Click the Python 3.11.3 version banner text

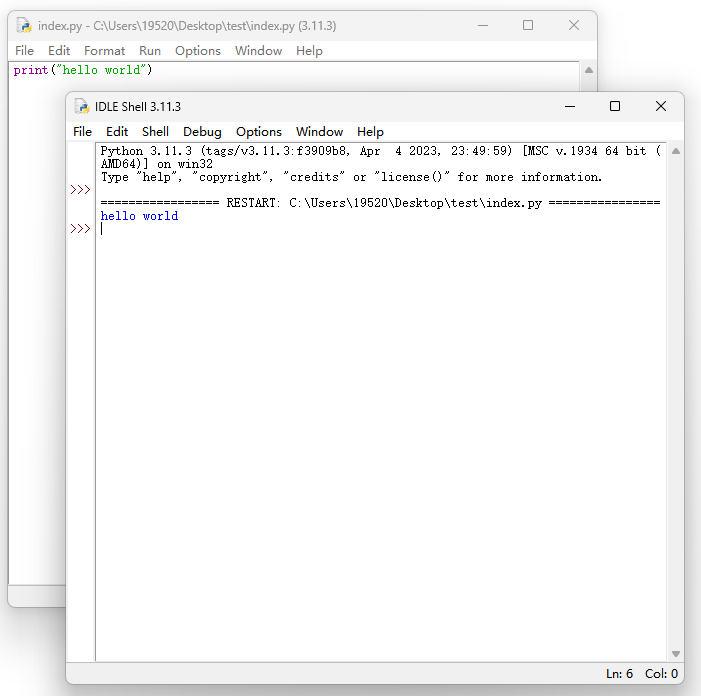[381, 157]
